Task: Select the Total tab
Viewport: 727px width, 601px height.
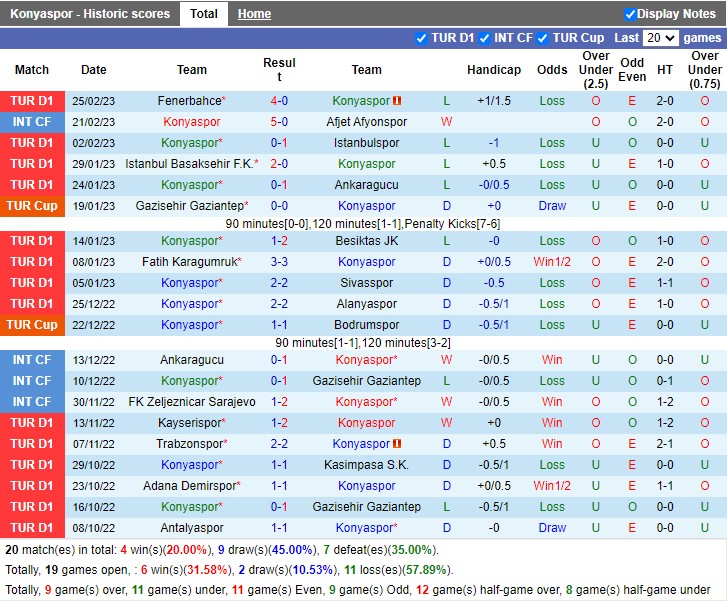Action: (204, 14)
